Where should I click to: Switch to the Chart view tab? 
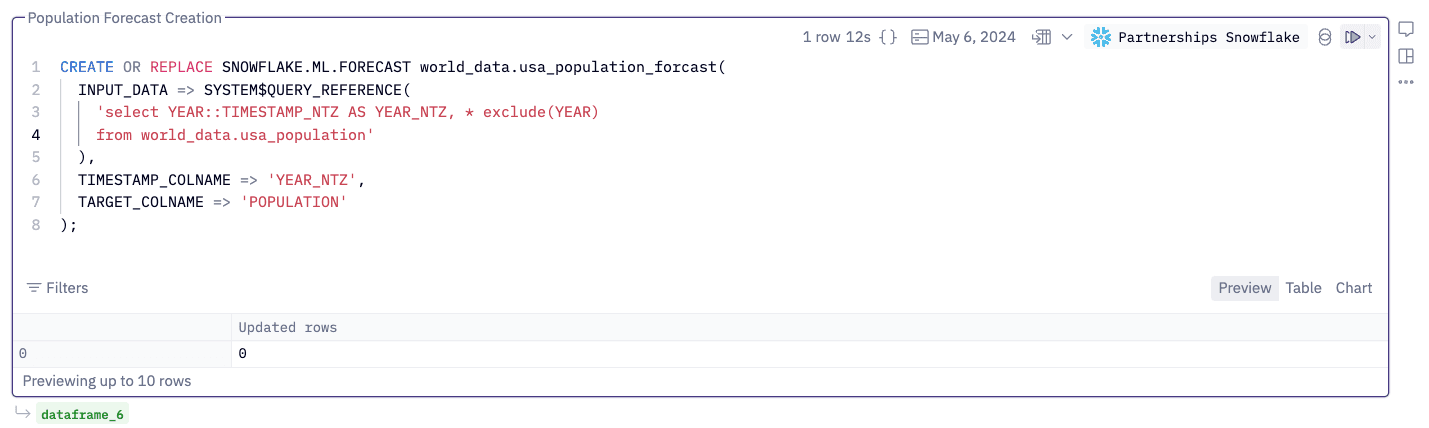1354,288
